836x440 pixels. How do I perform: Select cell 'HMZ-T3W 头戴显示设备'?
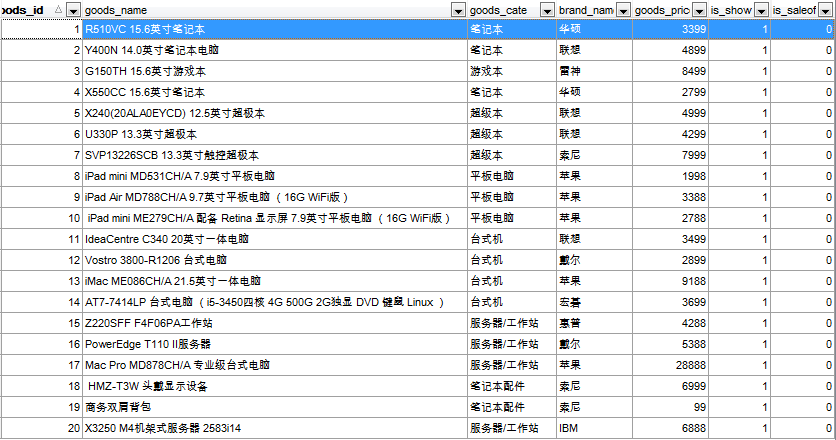[x=275, y=386]
